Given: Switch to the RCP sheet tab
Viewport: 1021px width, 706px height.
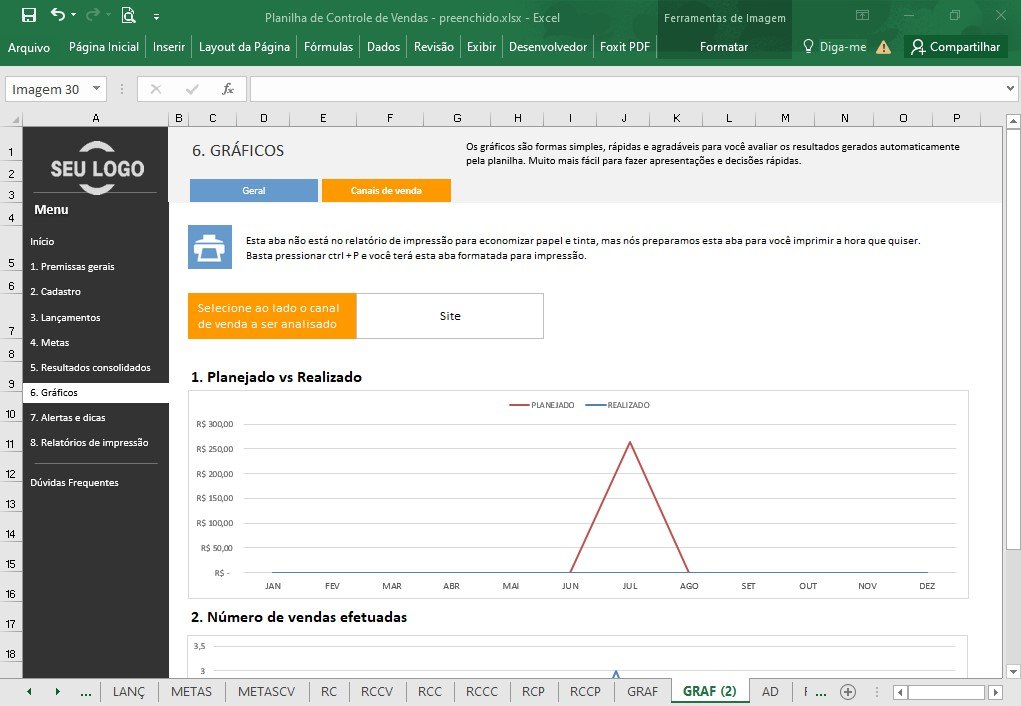Looking at the screenshot, I should 533,692.
